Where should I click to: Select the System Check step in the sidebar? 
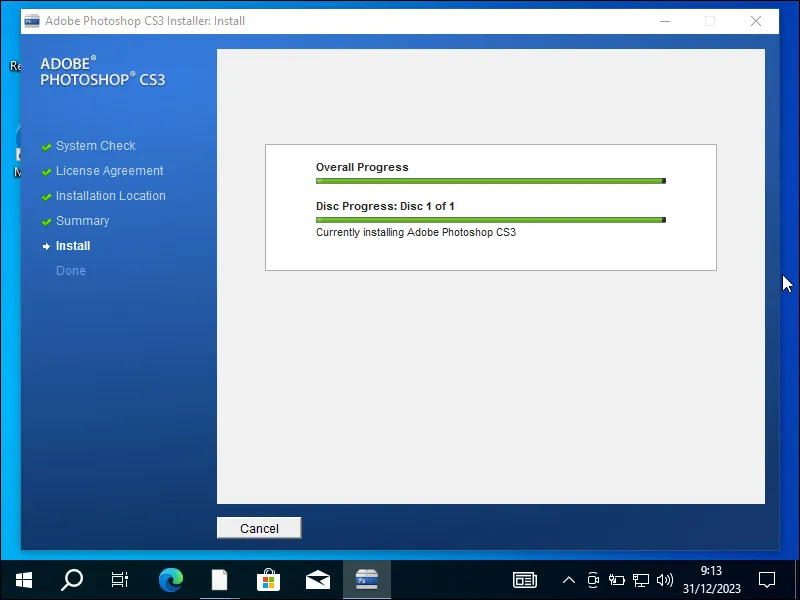95,146
